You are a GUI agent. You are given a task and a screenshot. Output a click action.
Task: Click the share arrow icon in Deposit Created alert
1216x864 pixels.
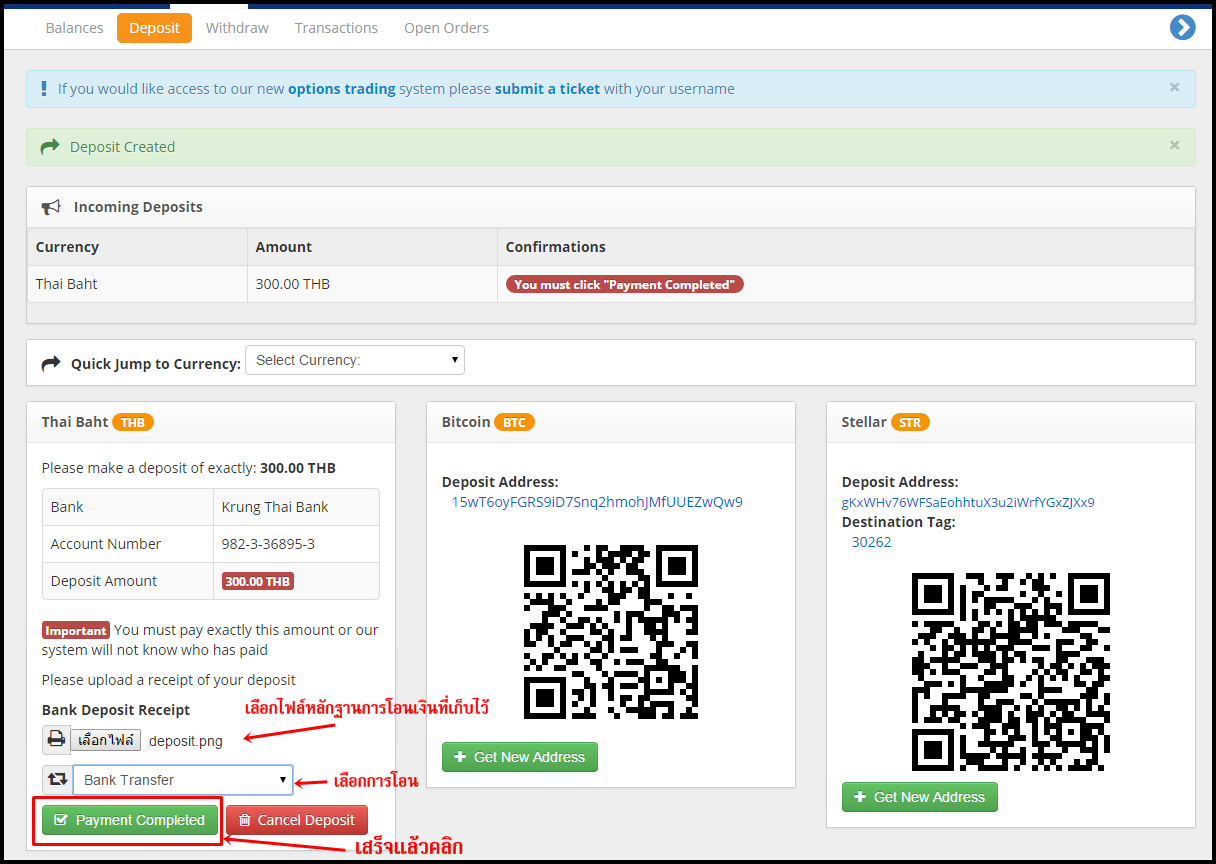pos(50,147)
